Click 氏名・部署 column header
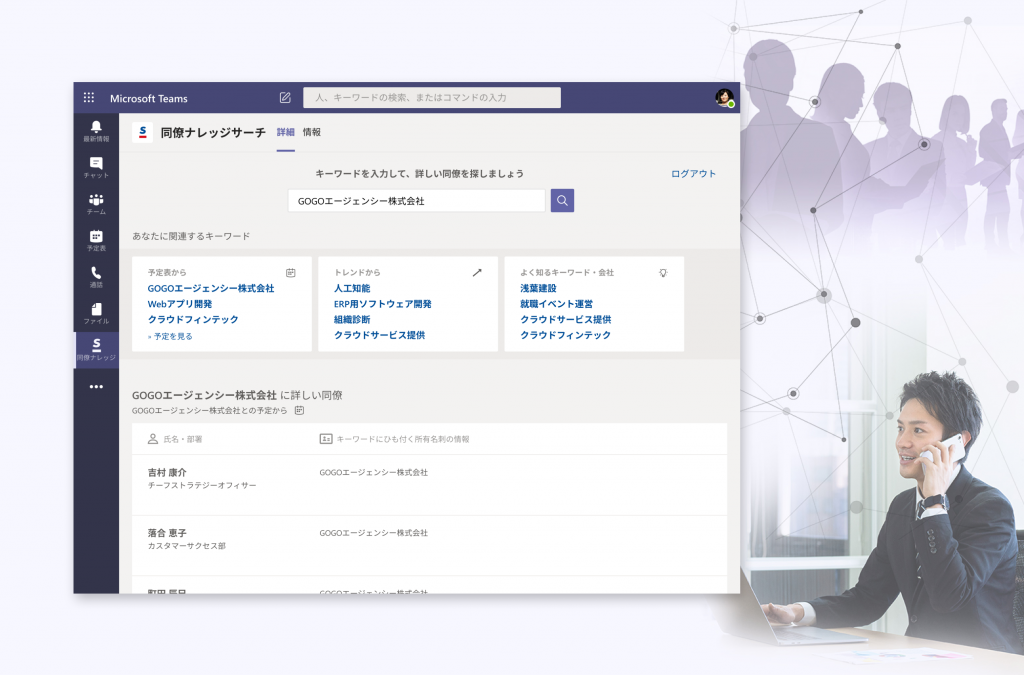1024x675 pixels. (x=183, y=439)
